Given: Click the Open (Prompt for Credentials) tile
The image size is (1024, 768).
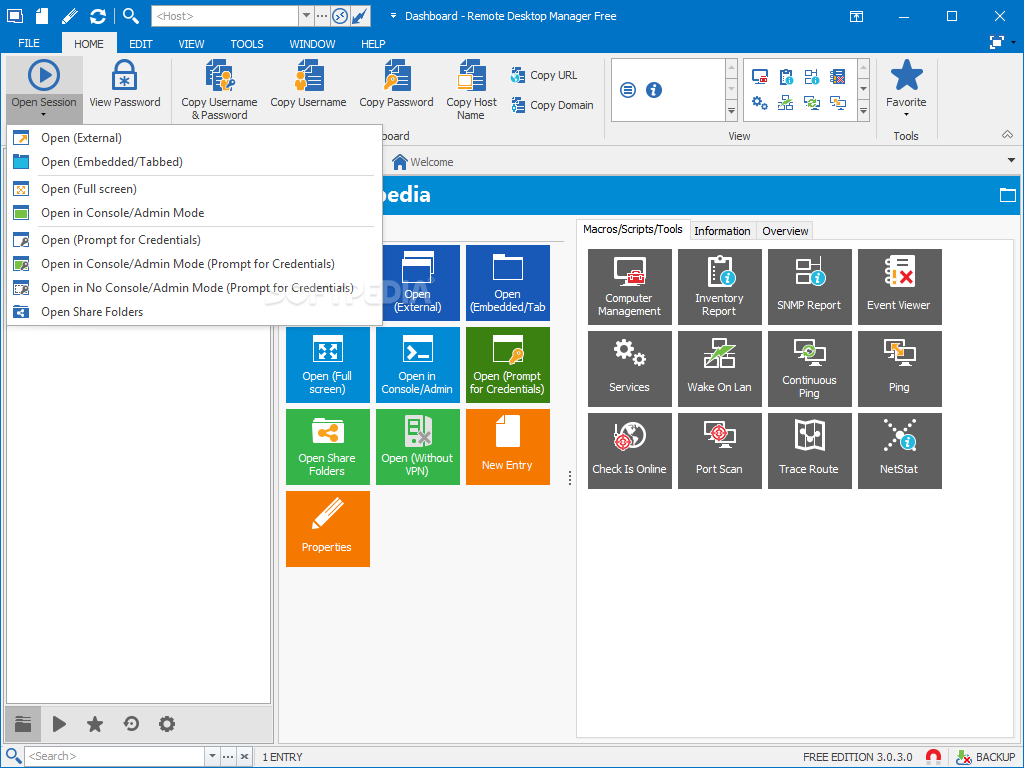Looking at the screenshot, I should coord(508,365).
